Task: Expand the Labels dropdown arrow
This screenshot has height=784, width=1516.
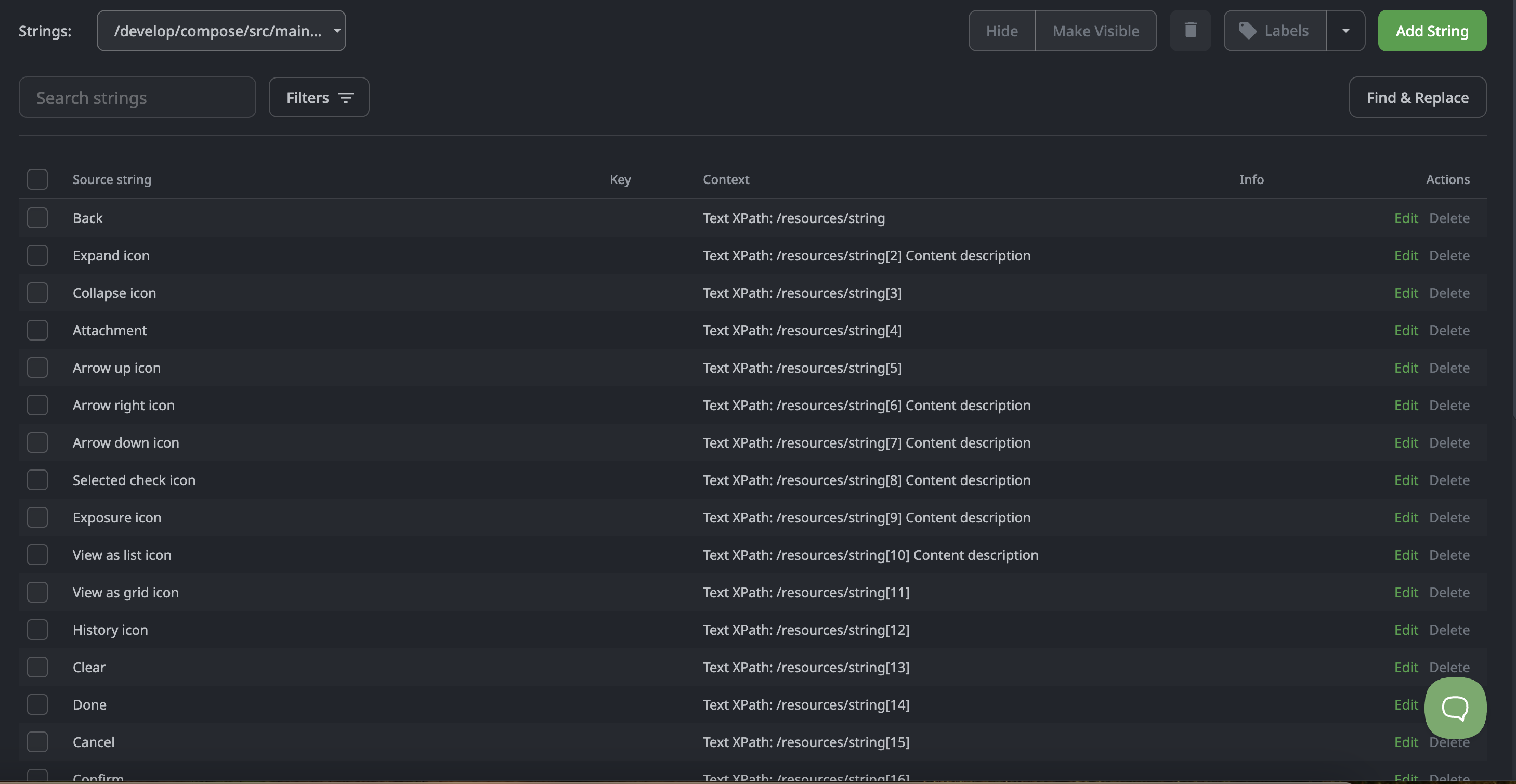Action: pyautogui.click(x=1345, y=31)
